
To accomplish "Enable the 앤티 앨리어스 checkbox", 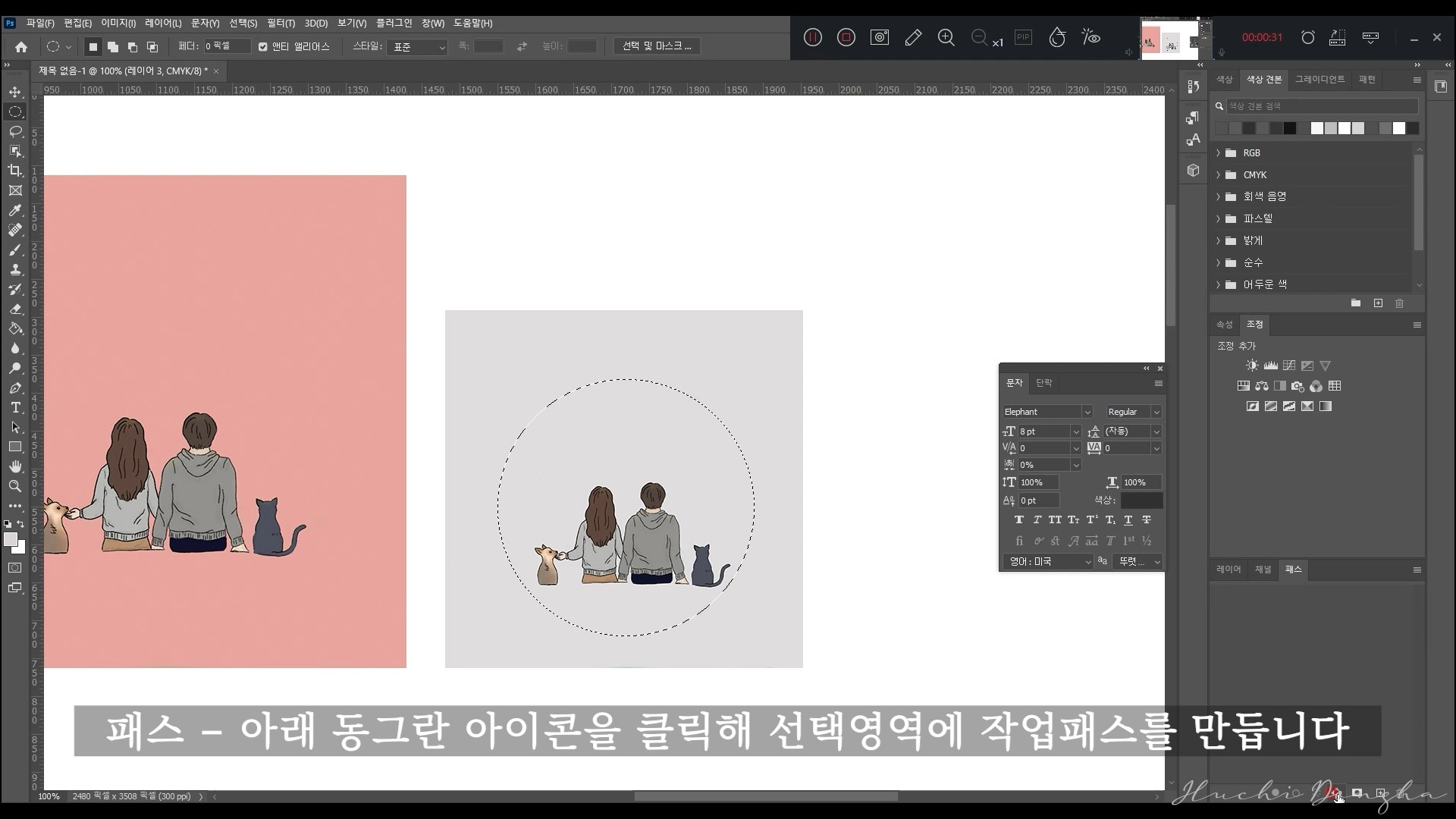I will coord(263,46).
